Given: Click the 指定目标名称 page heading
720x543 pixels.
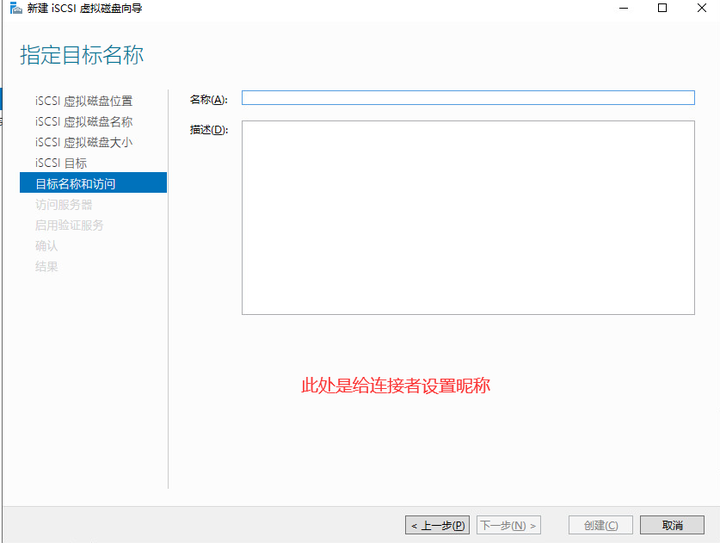Looking at the screenshot, I should pyautogui.click(x=82, y=55).
